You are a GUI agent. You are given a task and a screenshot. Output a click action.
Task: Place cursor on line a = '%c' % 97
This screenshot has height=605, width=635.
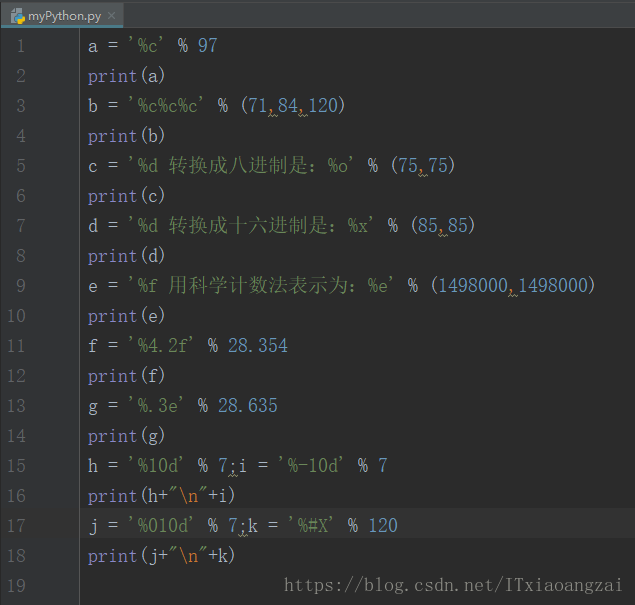pos(153,45)
